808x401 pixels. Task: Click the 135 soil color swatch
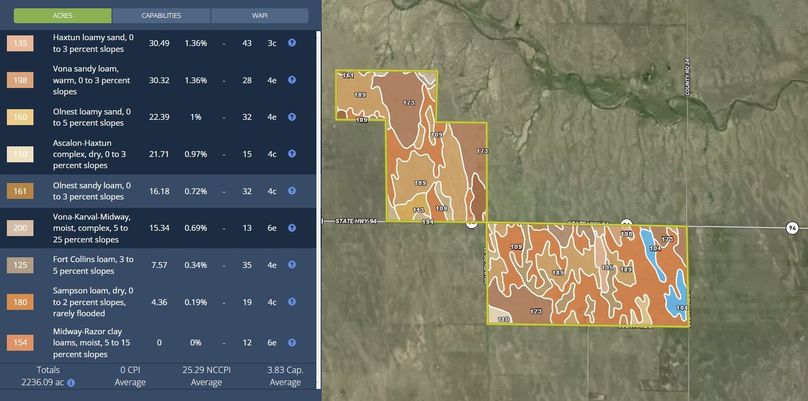pyautogui.click(x=20, y=44)
